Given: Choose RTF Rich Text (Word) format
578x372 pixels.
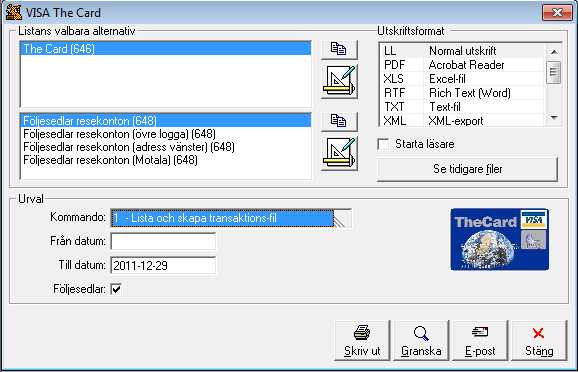Looking at the screenshot, I should 462,93.
